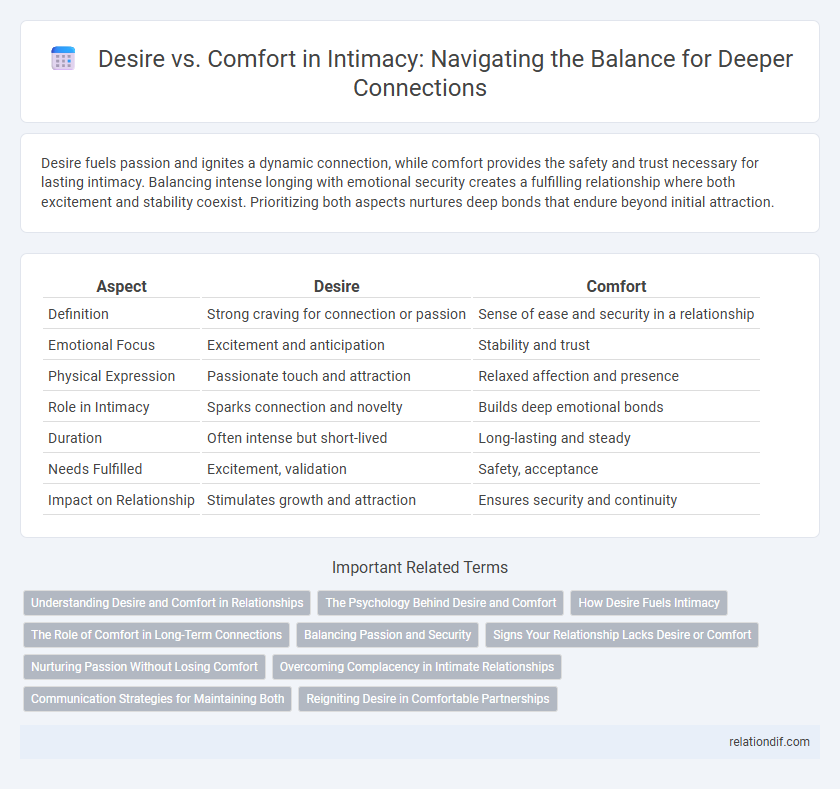840x789 pixels.
Task: Click the 'Impact on Relationship' row label
Action: pos(121,500)
